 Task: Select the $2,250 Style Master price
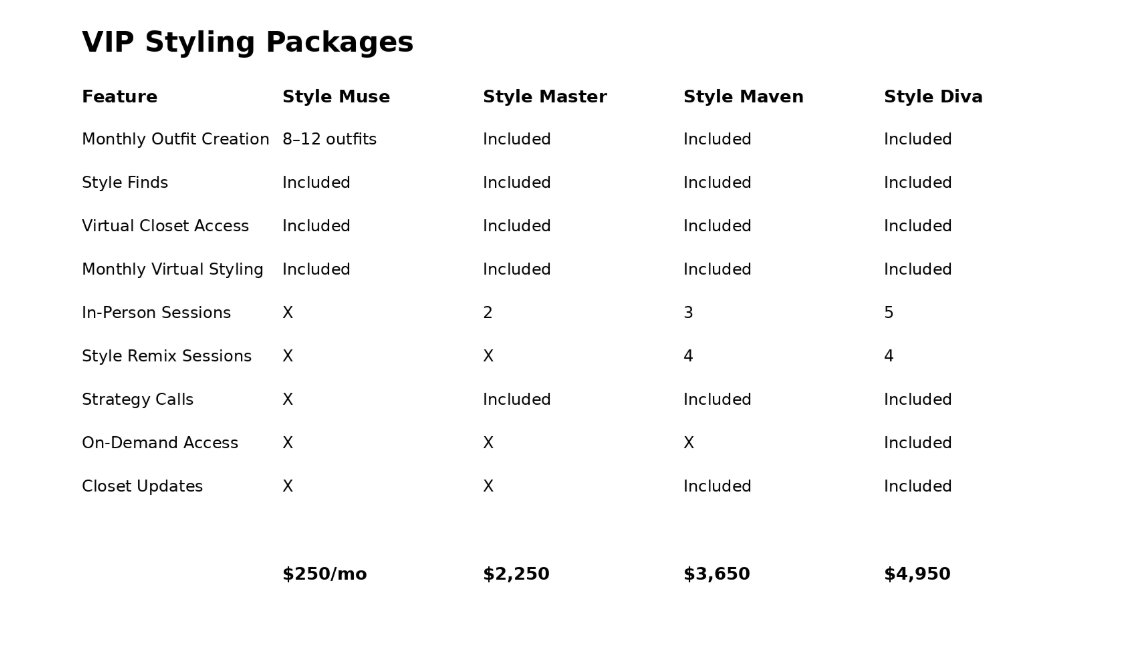coord(516,574)
